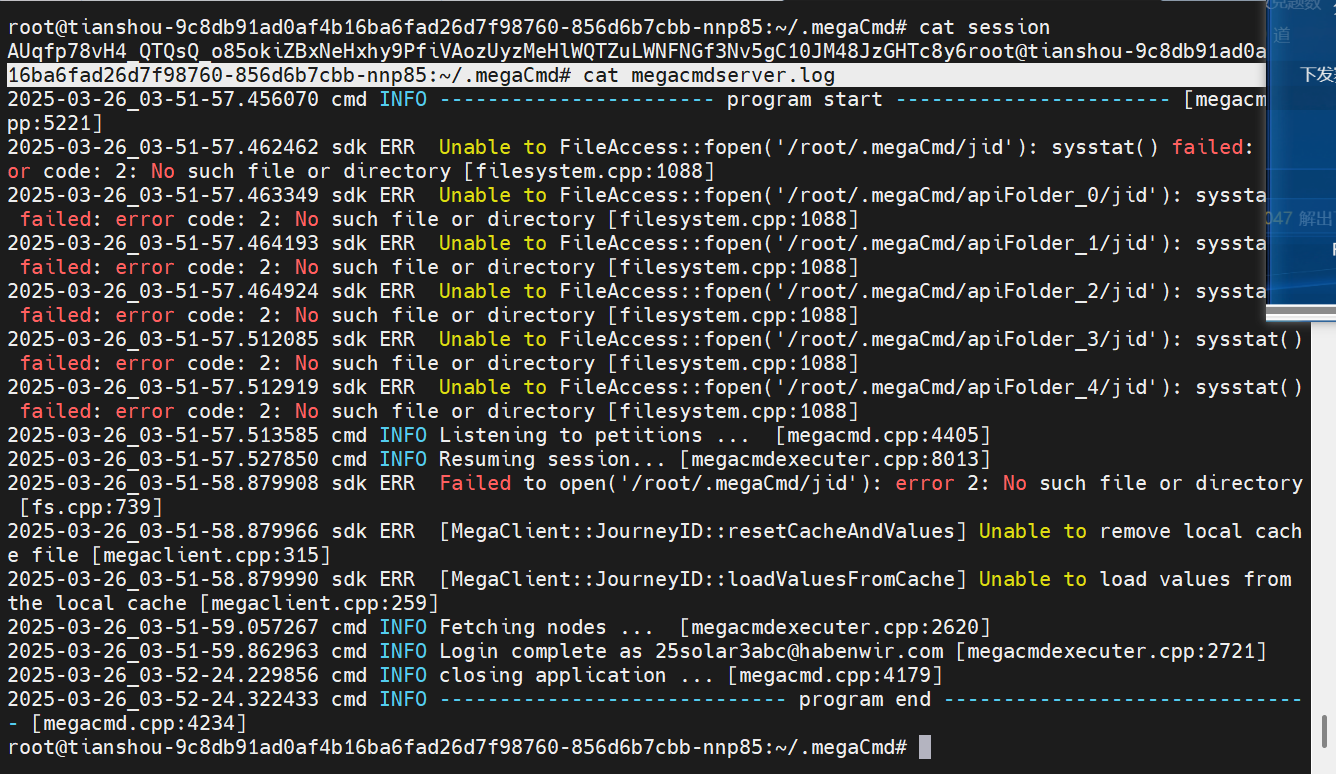Click the [megacmdexecuter.cpp:8013] source reference

[835, 459]
